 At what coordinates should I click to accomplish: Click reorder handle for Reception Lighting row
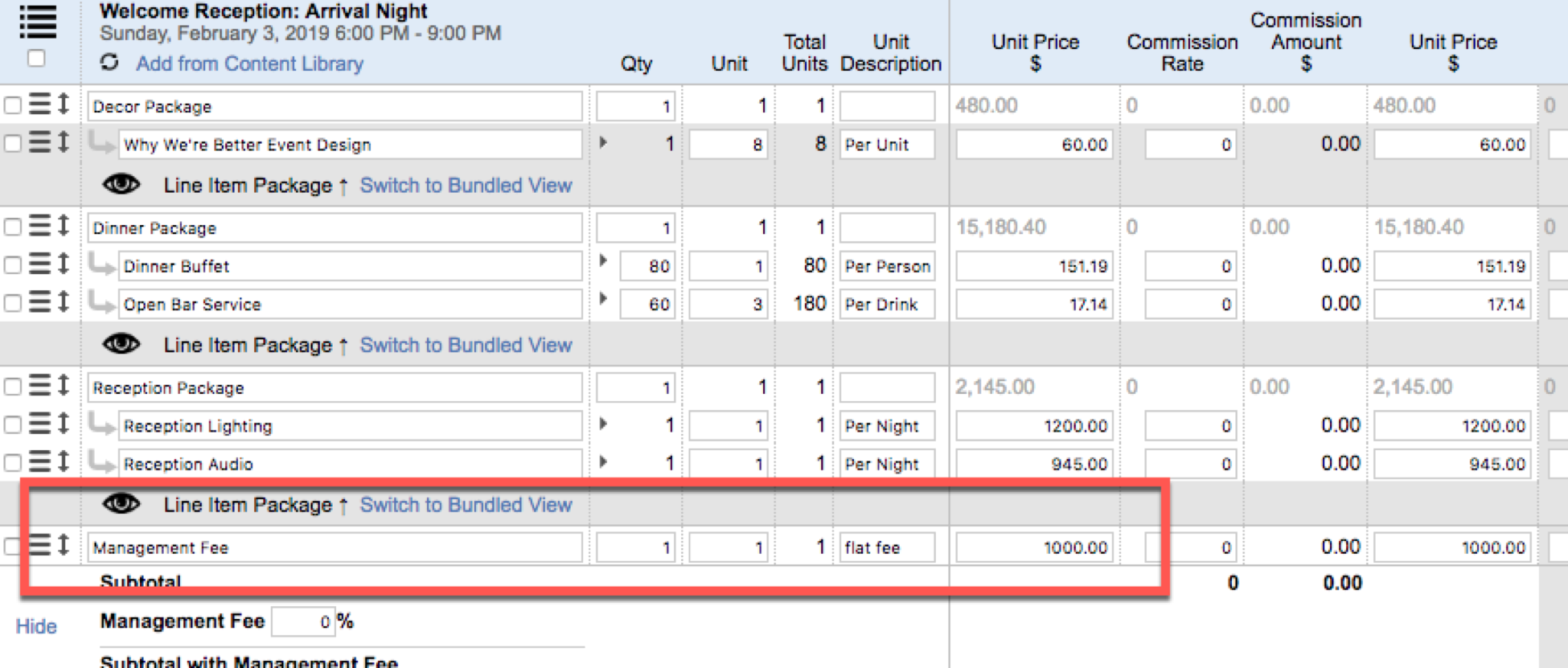pyautogui.click(x=39, y=424)
